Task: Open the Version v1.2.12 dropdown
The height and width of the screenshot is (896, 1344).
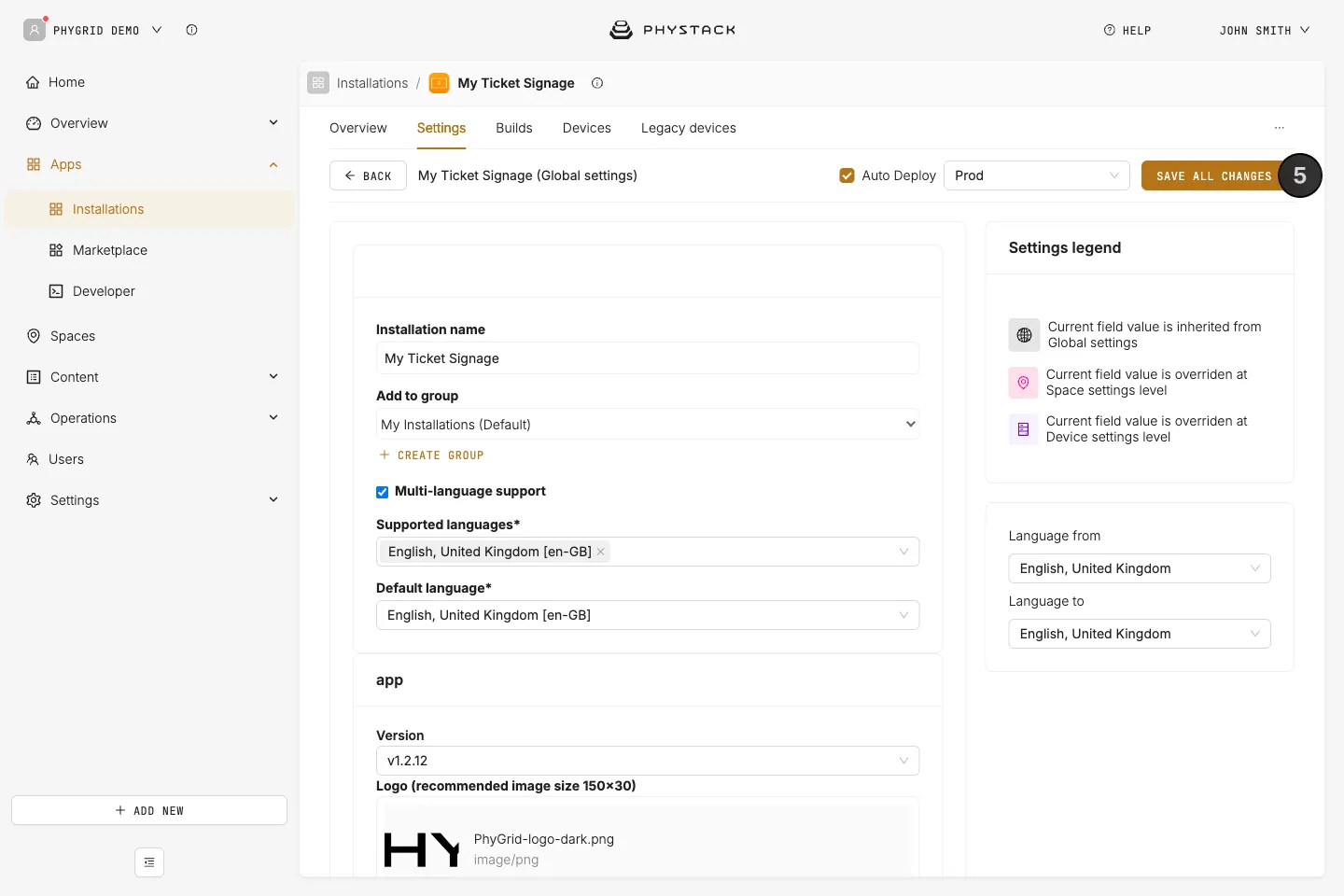Action: [648, 761]
